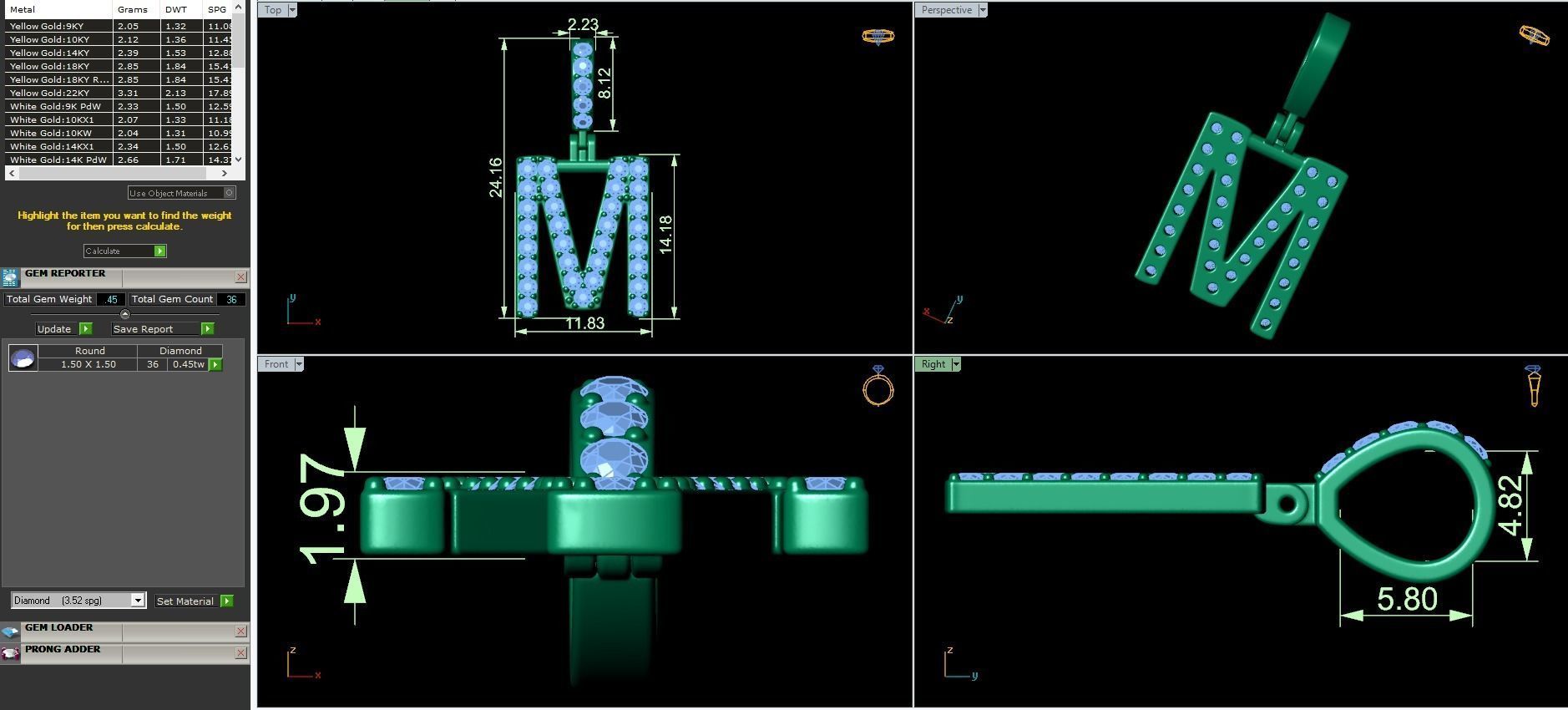
Task: Select the Top viewport label
Action: (273, 10)
